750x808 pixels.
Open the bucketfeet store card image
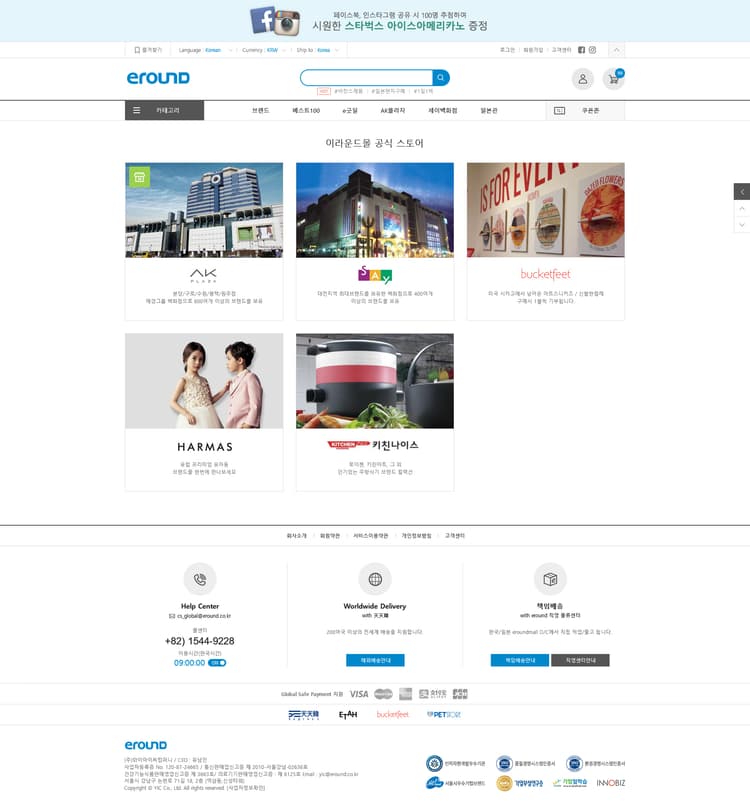[546, 210]
